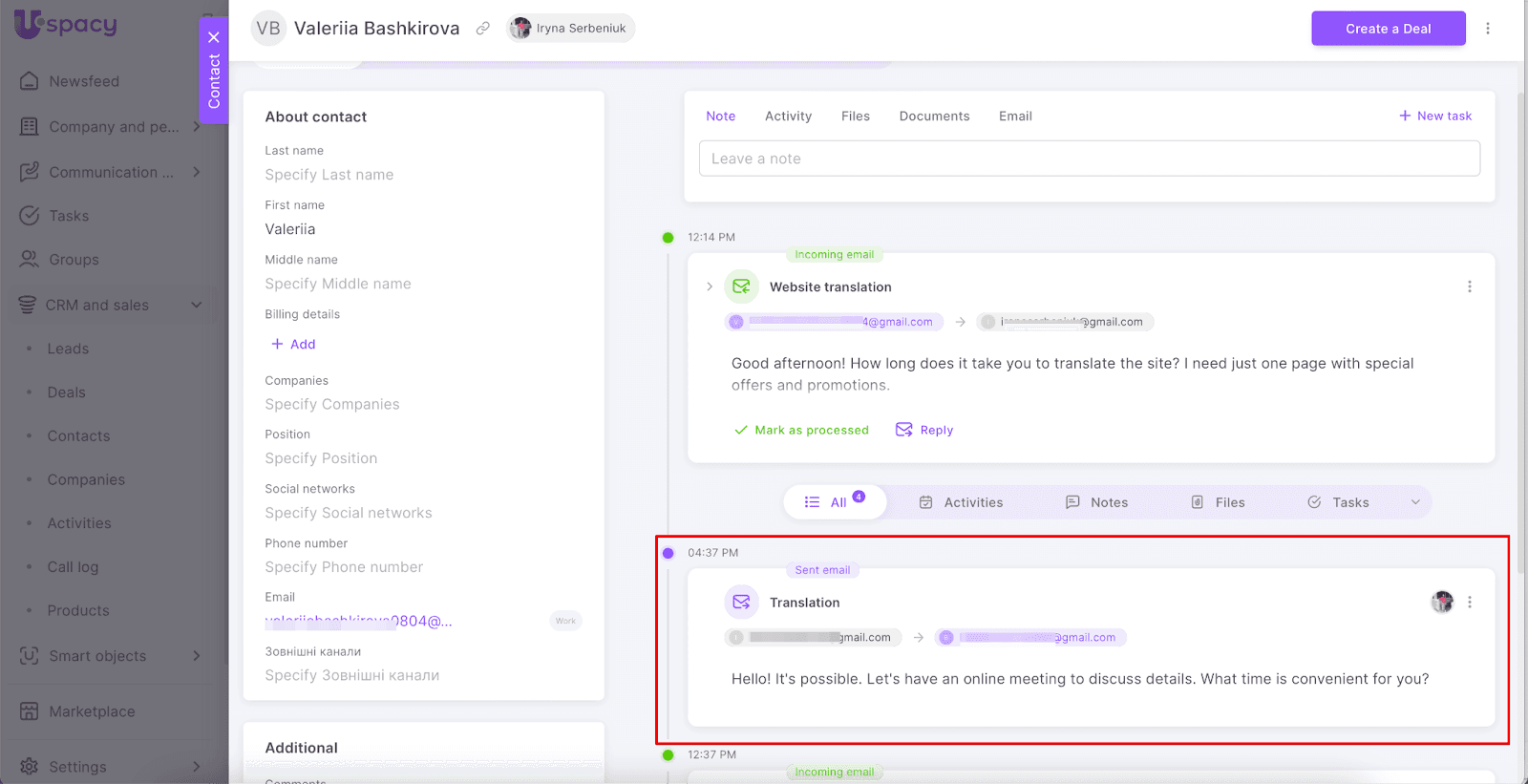This screenshot has width=1528, height=784.
Task: Open the Documents tab
Action: 934,117
